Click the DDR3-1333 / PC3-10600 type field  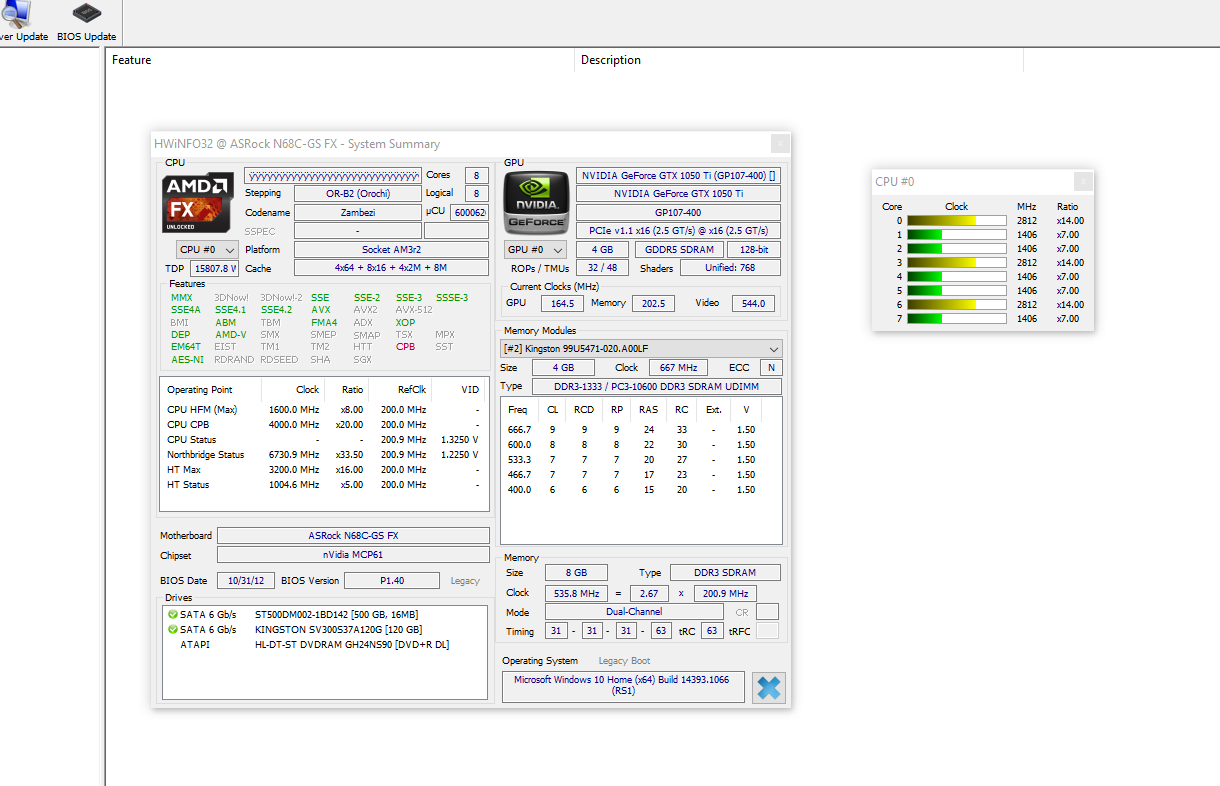tap(656, 386)
